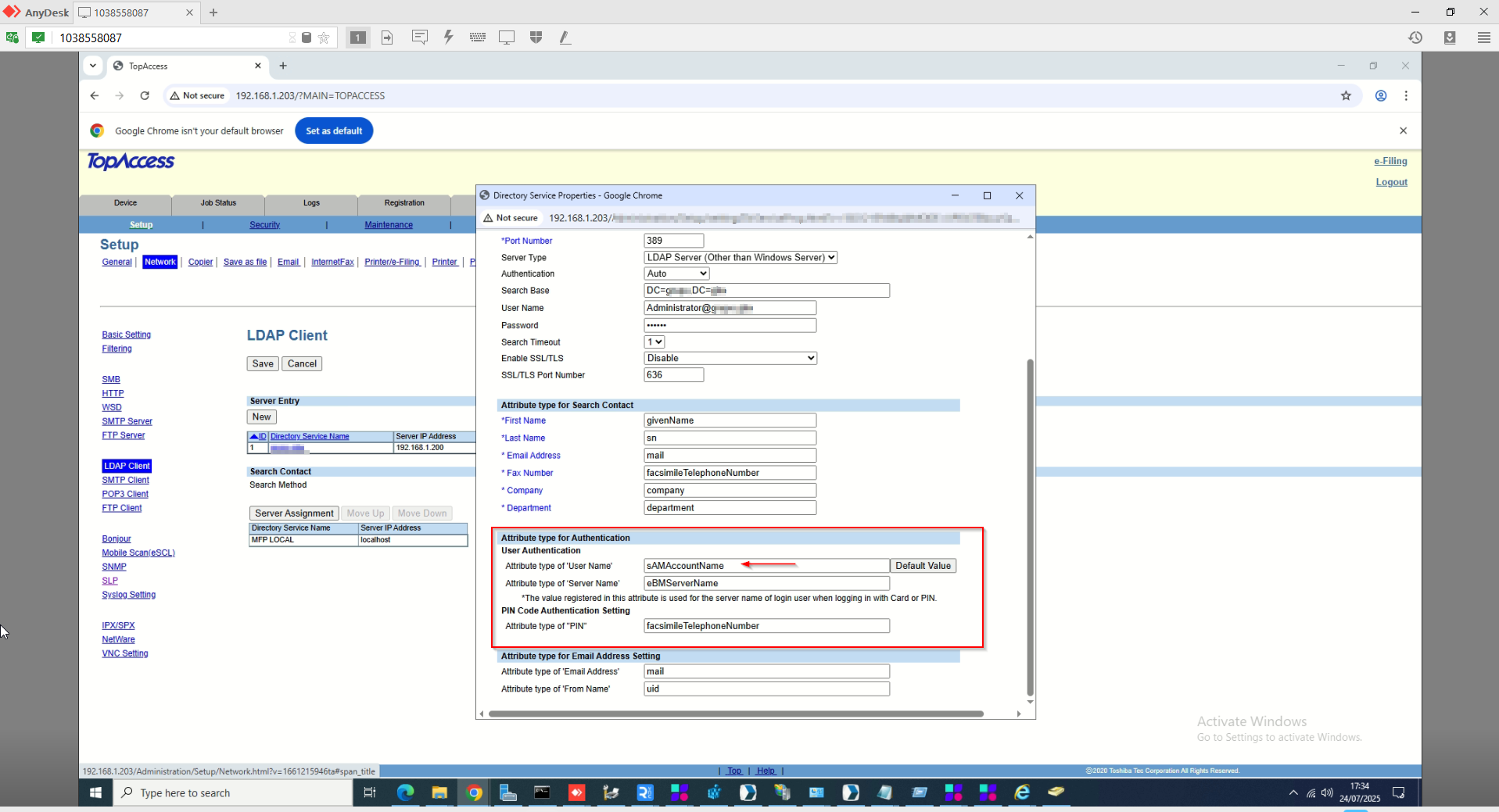Screen dimensions: 1499x812
Task: Click the Attribute type of PIN field
Action: pos(766,626)
